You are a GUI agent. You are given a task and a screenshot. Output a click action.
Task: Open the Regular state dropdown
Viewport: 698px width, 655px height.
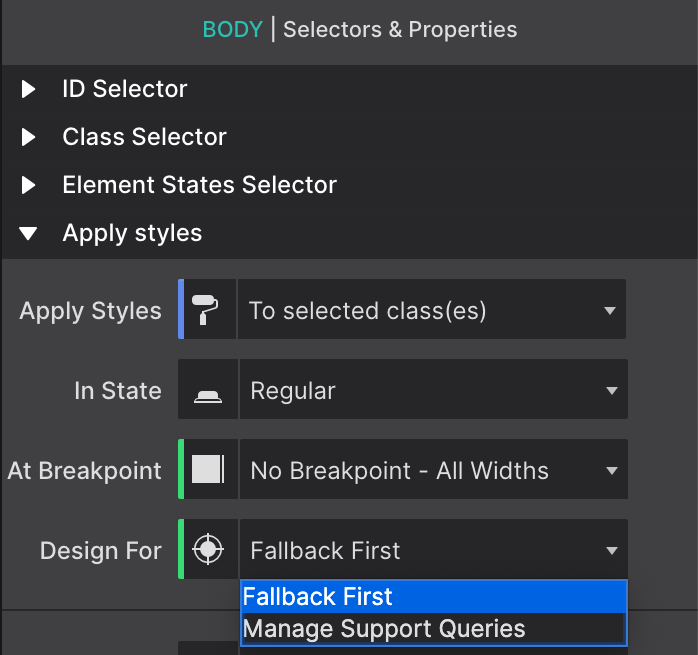(x=434, y=389)
